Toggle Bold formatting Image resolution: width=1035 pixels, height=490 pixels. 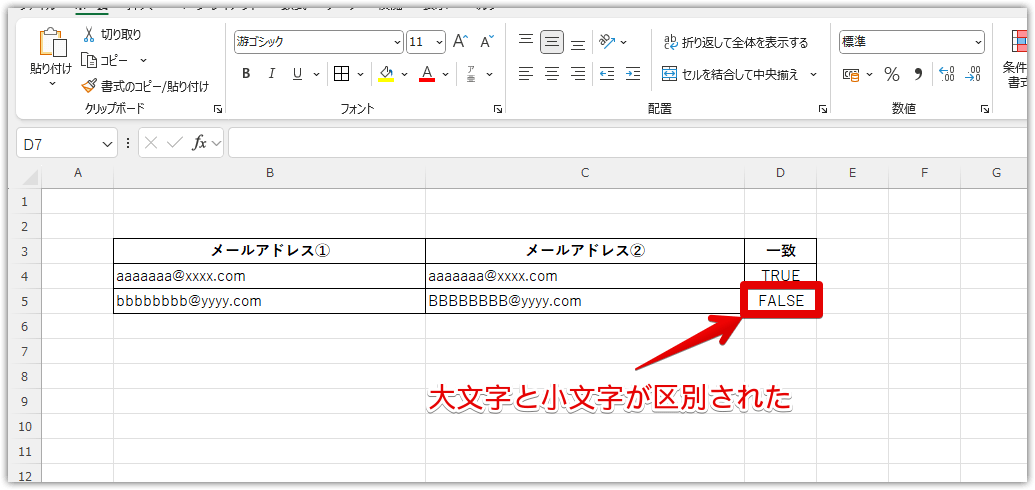tap(246, 74)
